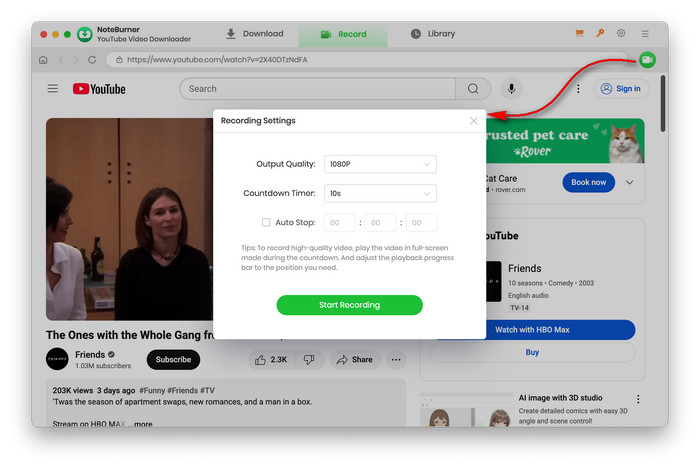Click the green record camera button
This screenshot has height=469, width=700.
click(x=647, y=59)
